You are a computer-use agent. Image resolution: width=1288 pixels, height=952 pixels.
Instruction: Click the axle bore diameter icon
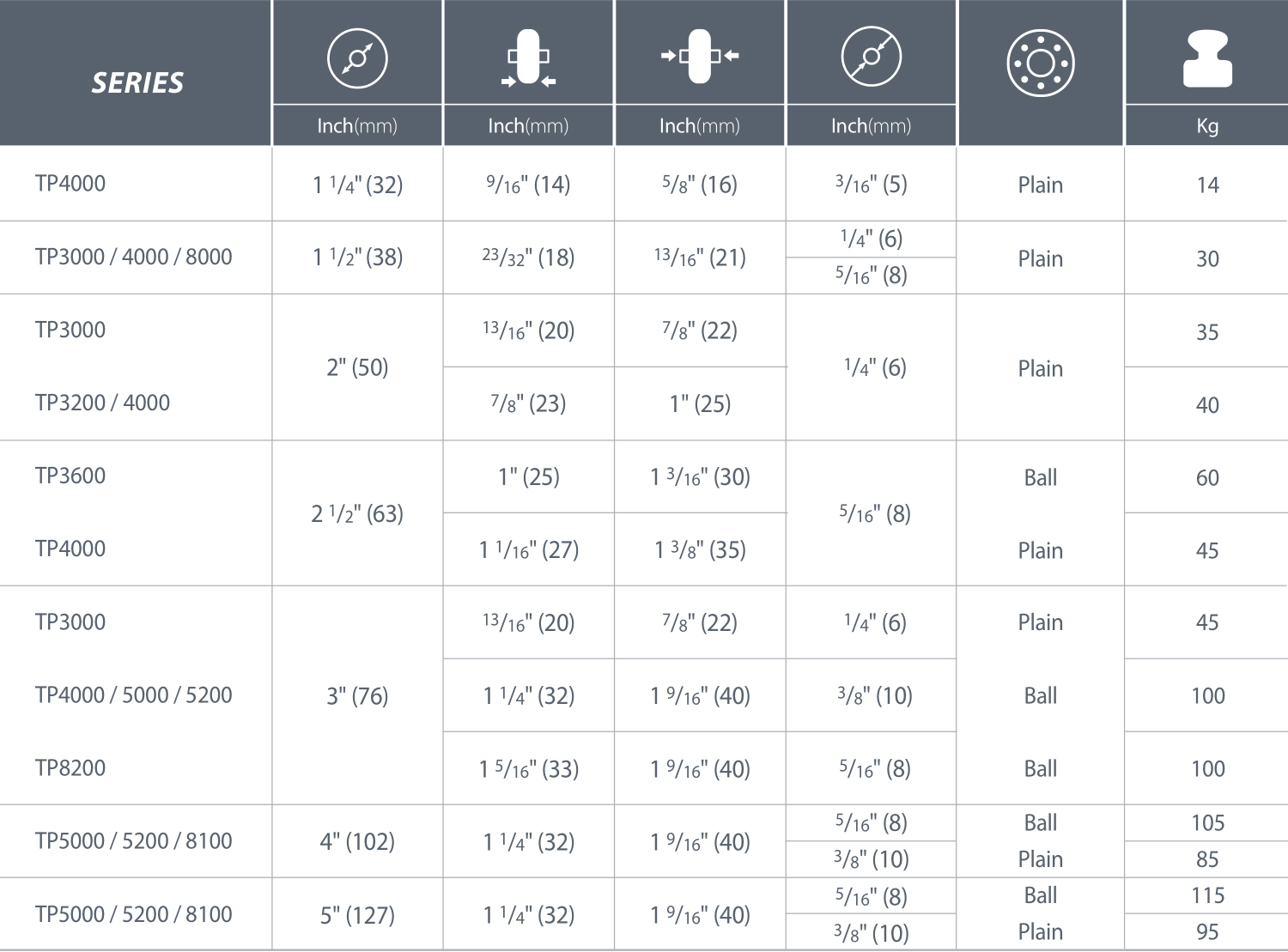point(871,57)
